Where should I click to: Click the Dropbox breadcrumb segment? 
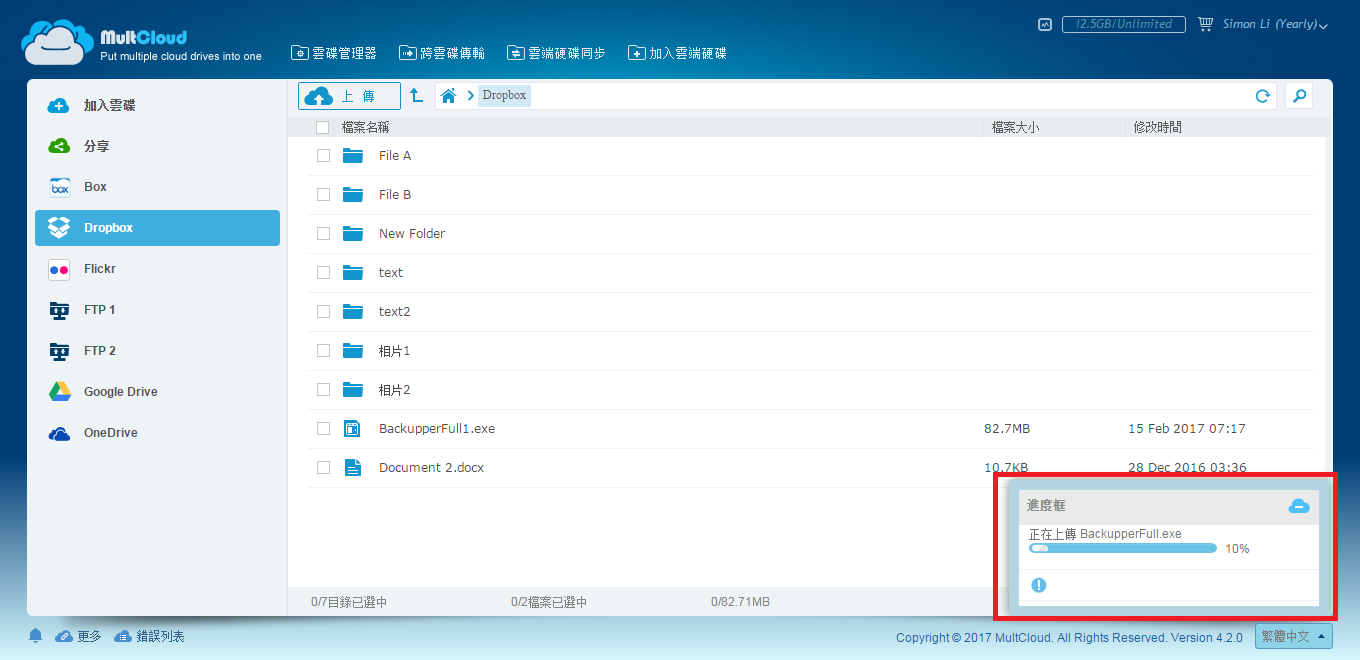(x=504, y=96)
